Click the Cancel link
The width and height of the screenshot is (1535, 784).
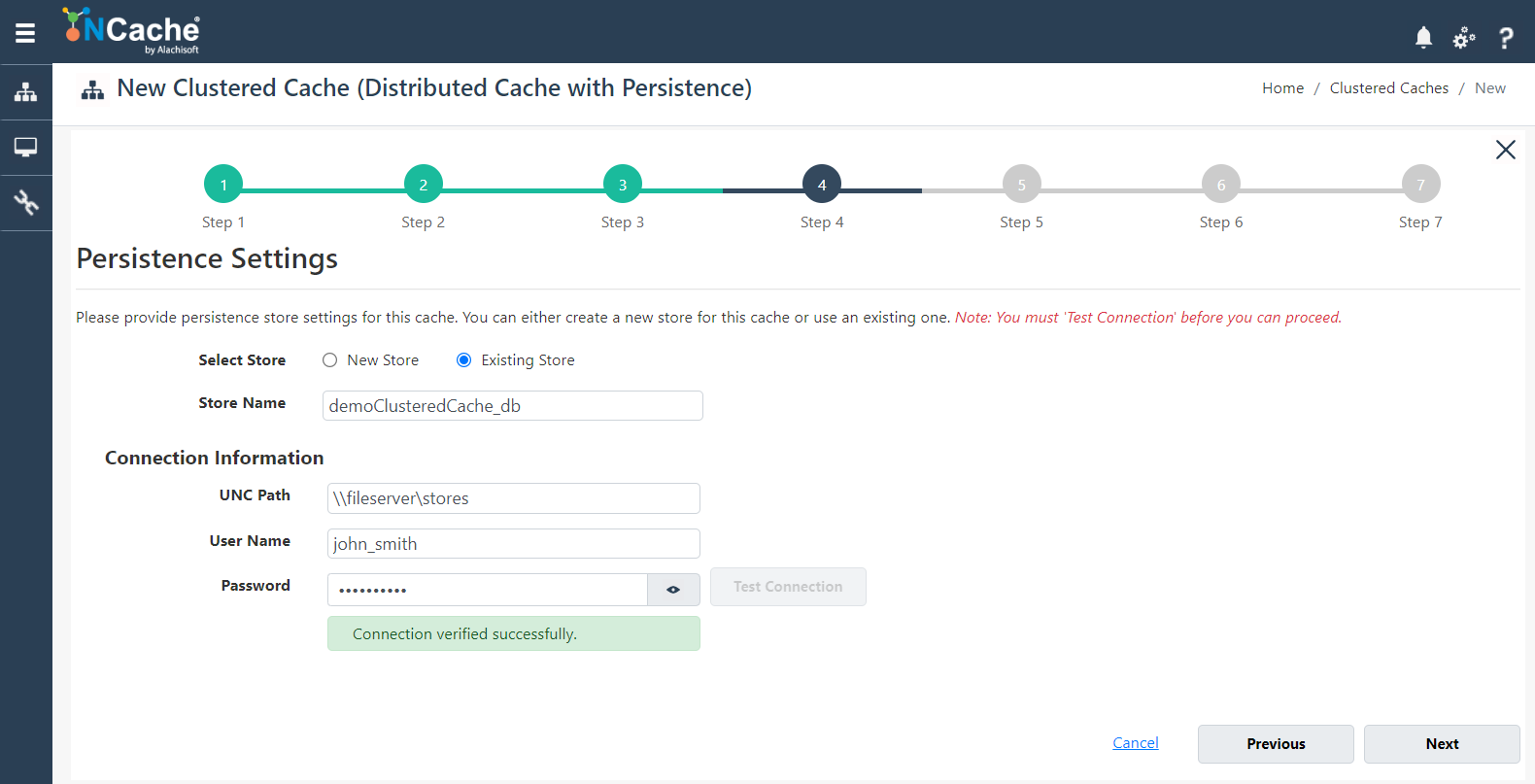click(x=1136, y=743)
